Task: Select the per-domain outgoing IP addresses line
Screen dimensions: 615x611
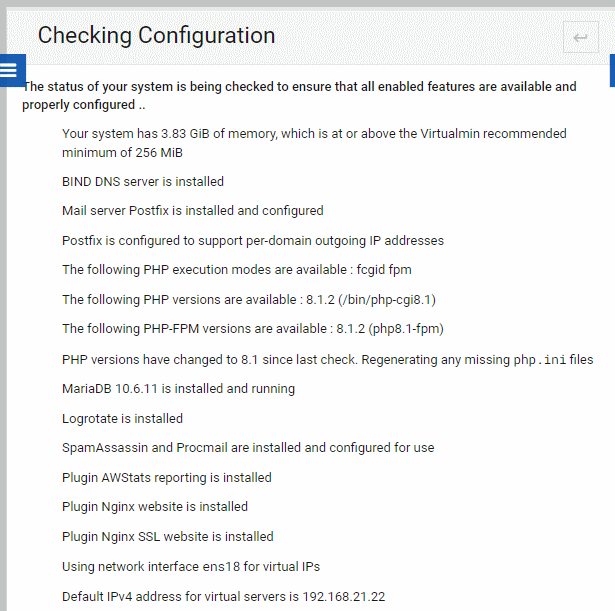Action: pos(253,240)
